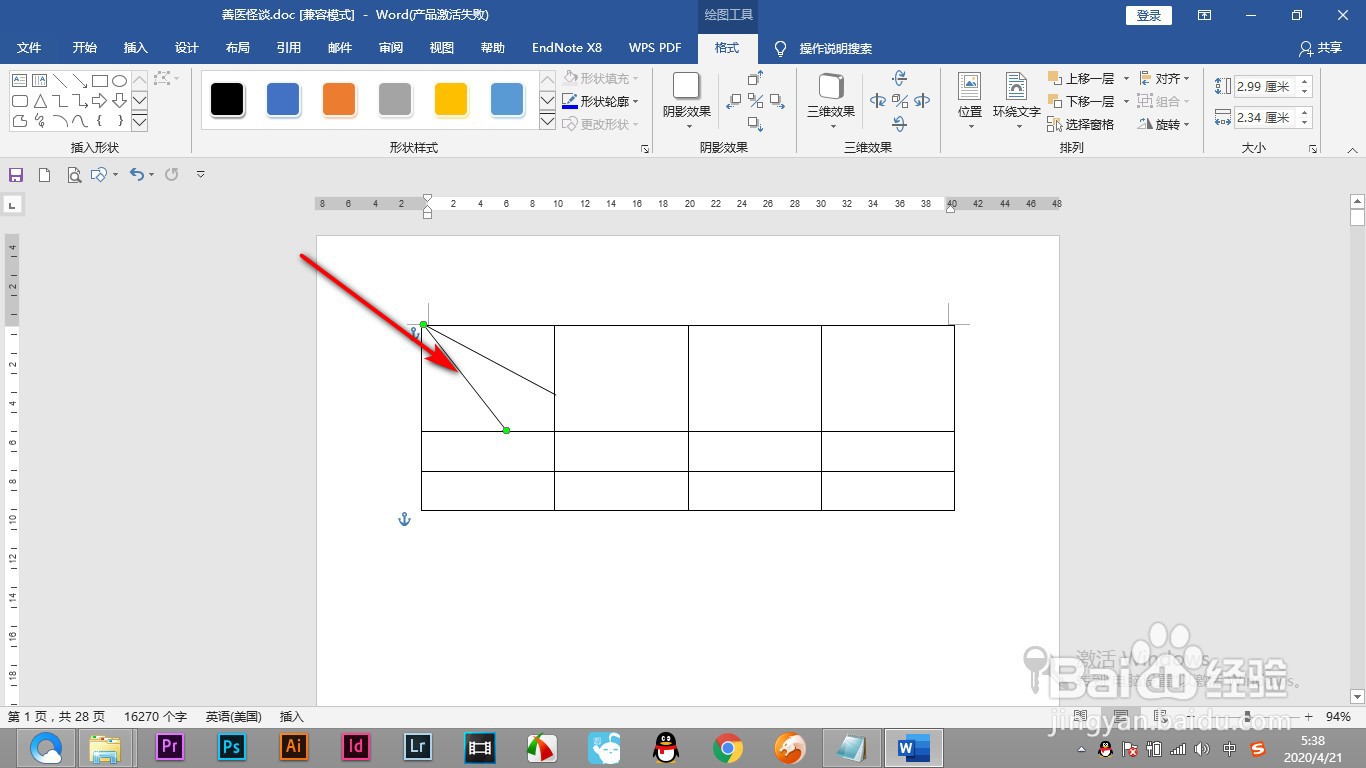Open the Selection Pane (选择窗格)
1366x768 pixels.
coord(1081,124)
